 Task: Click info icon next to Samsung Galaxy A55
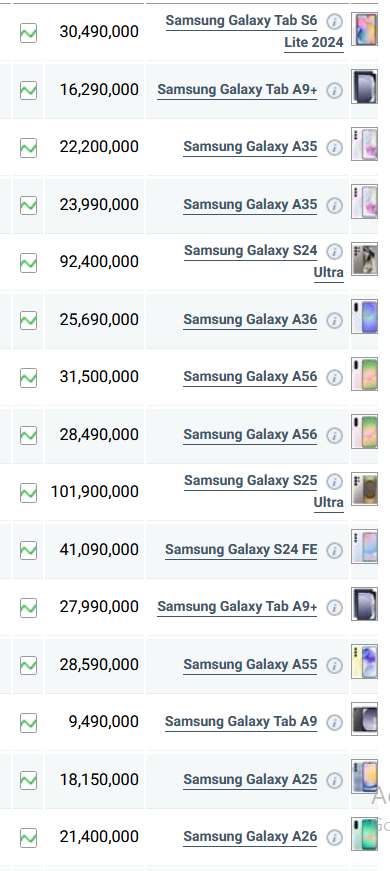pyautogui.click(x=334, y=665)
